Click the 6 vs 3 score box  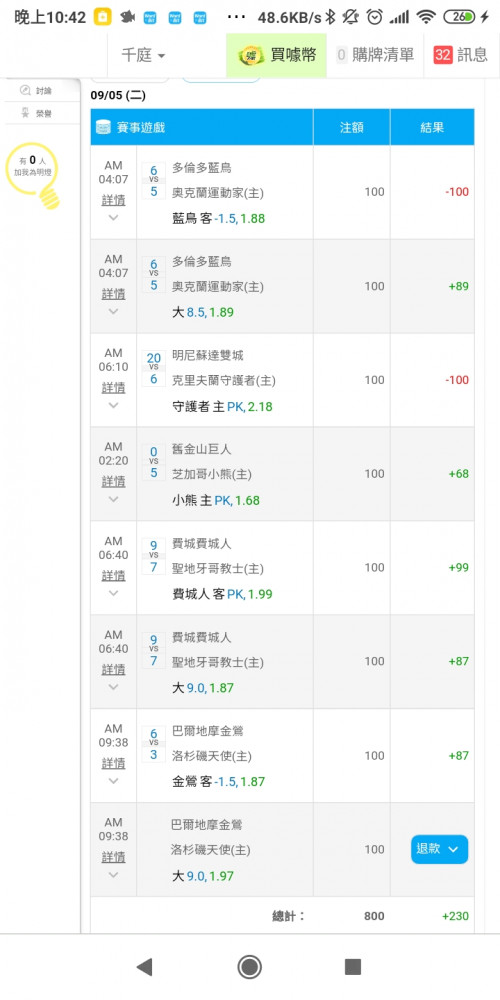coord(154,742)
